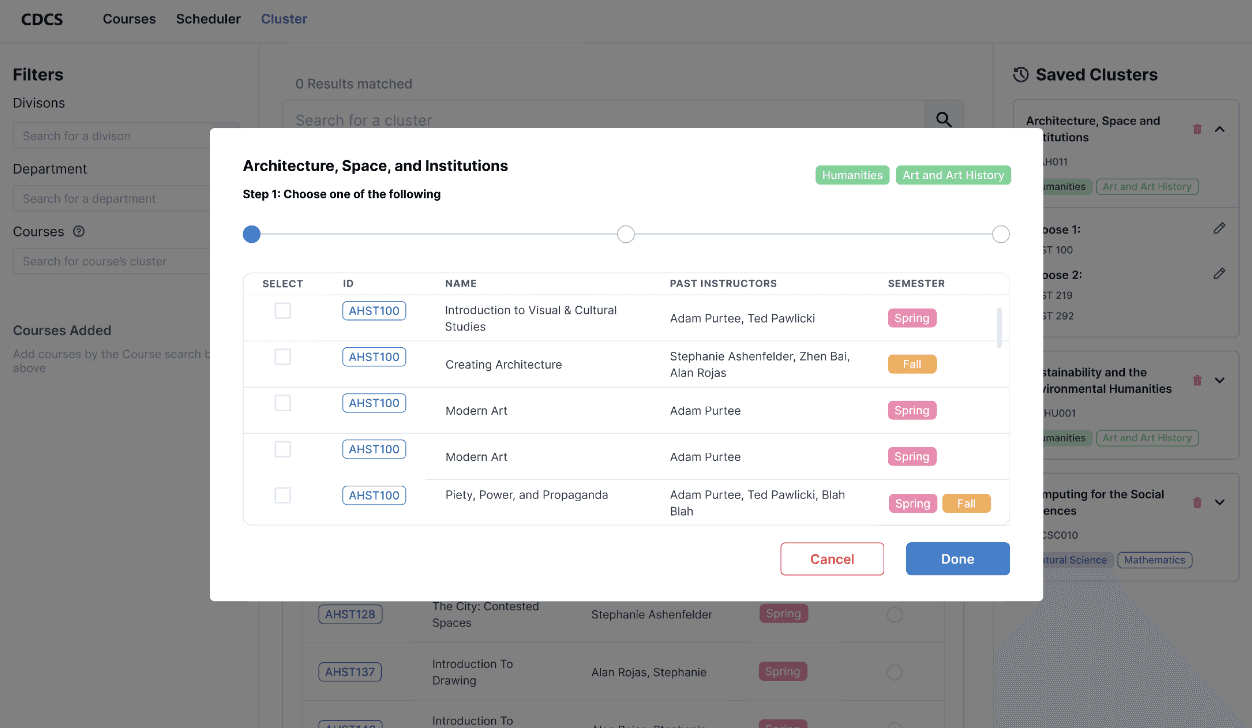1252x728 pixels.
Task: Delete the Computing for the Social Sciences cluster
Action: pyautogui.click(x=1197, y=502)
